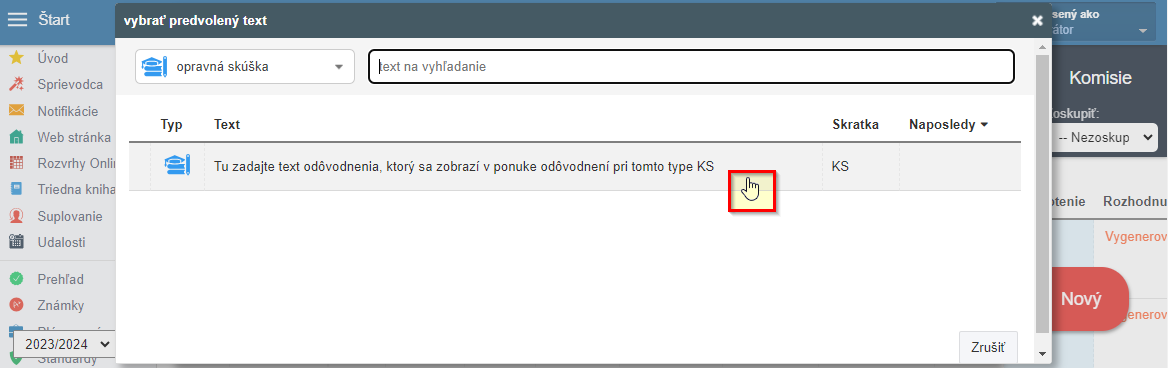Click the Udalosti calendar icon
Screen dimensions: 1168x368
16,242
